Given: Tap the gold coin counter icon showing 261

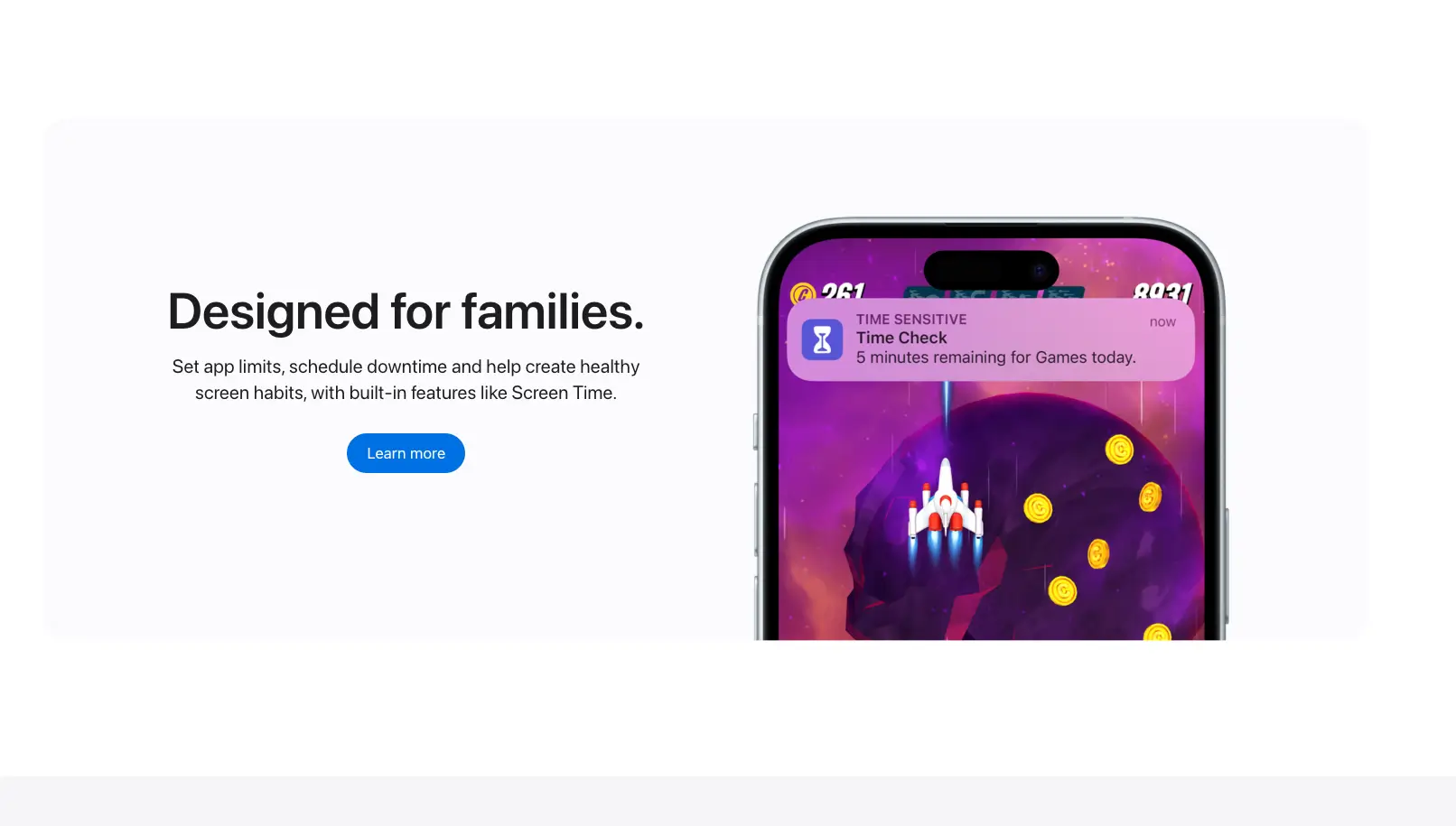Looking at the screenshot, I should (x=802, y=292).
